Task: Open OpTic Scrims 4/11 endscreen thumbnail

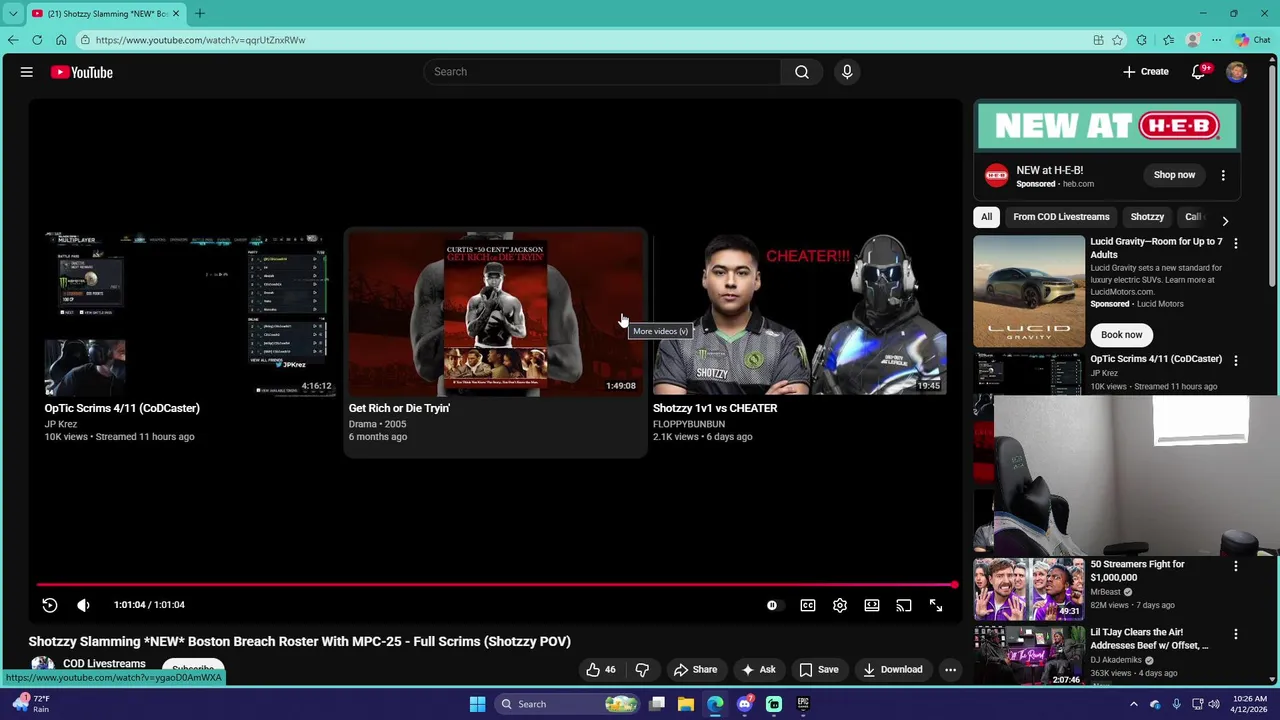Action: (188, 314)
